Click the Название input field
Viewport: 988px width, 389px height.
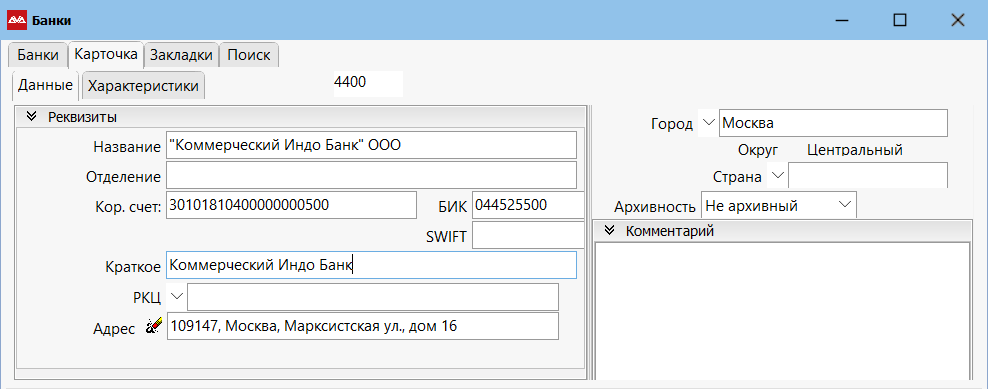tap(372, 145)
